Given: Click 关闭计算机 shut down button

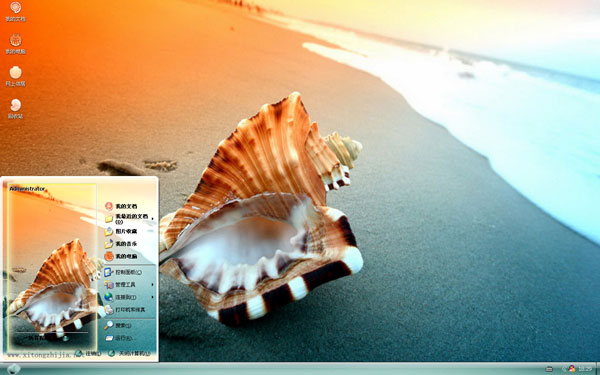Looking at the screenshot, I should point(129,354).
